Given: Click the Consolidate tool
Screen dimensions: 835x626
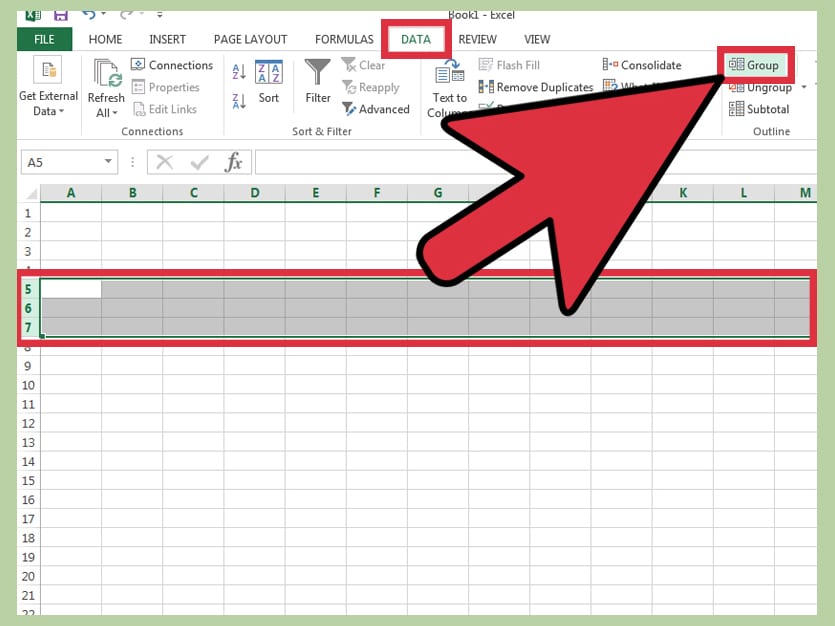Looking at the screenshot, I should [642, 65].
